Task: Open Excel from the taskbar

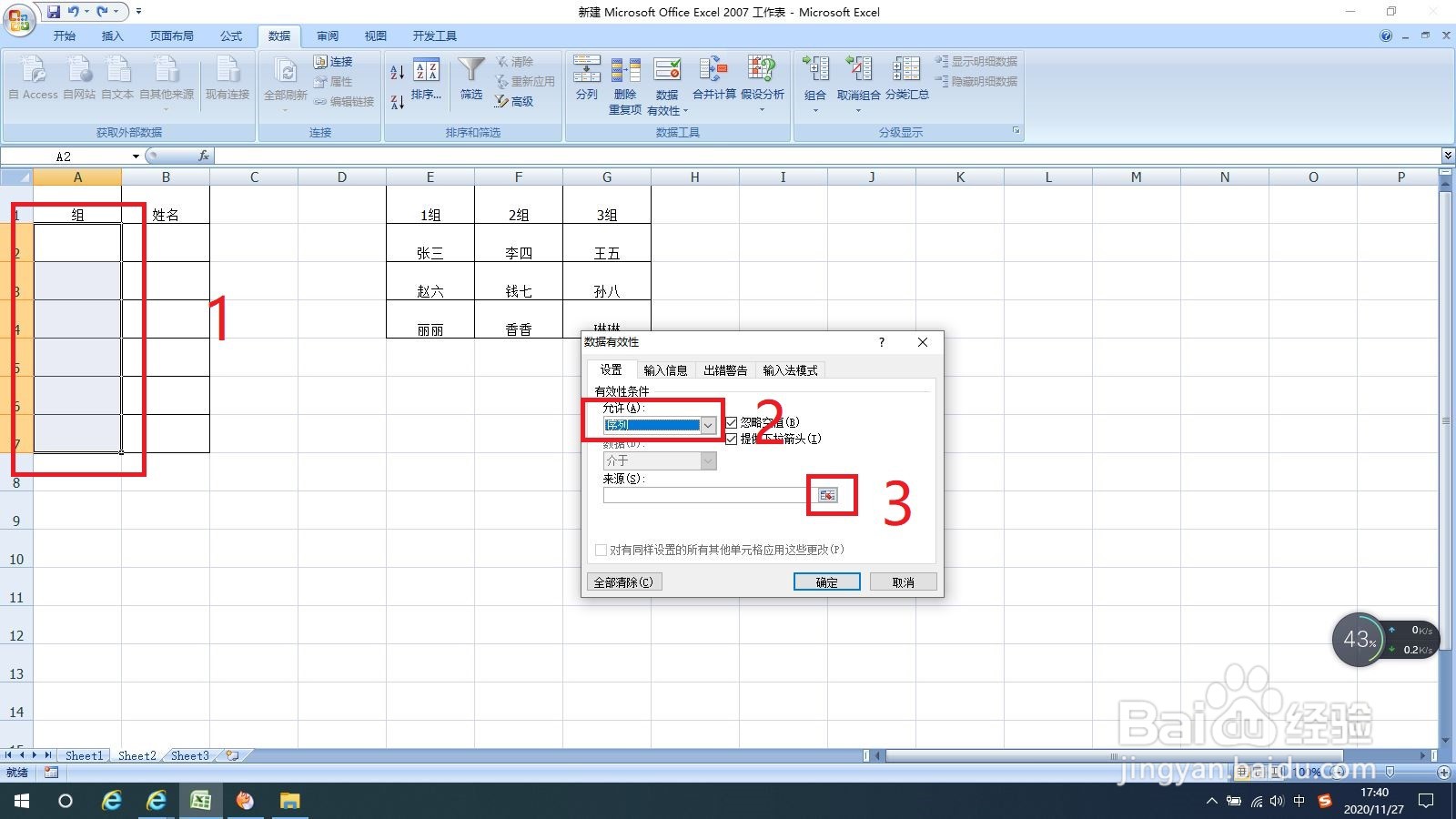Action: click(201, 801)
